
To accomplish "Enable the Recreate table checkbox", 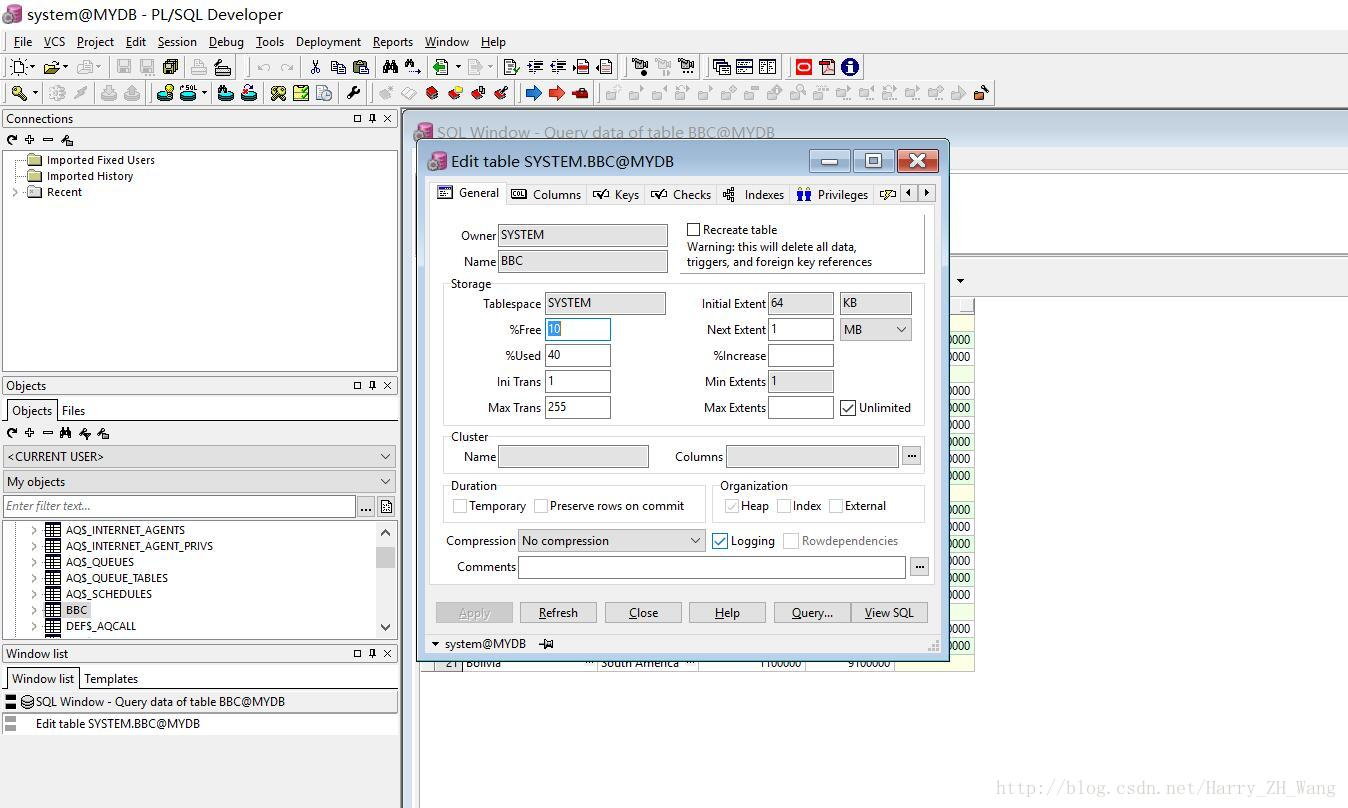I will click(693, 230).
